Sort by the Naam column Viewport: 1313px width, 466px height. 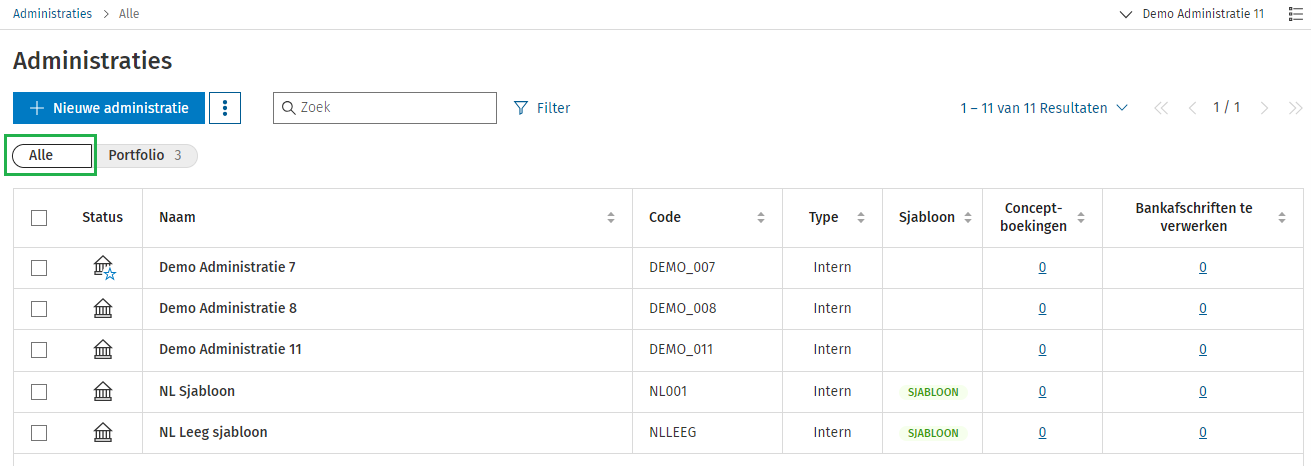[611, 218]
